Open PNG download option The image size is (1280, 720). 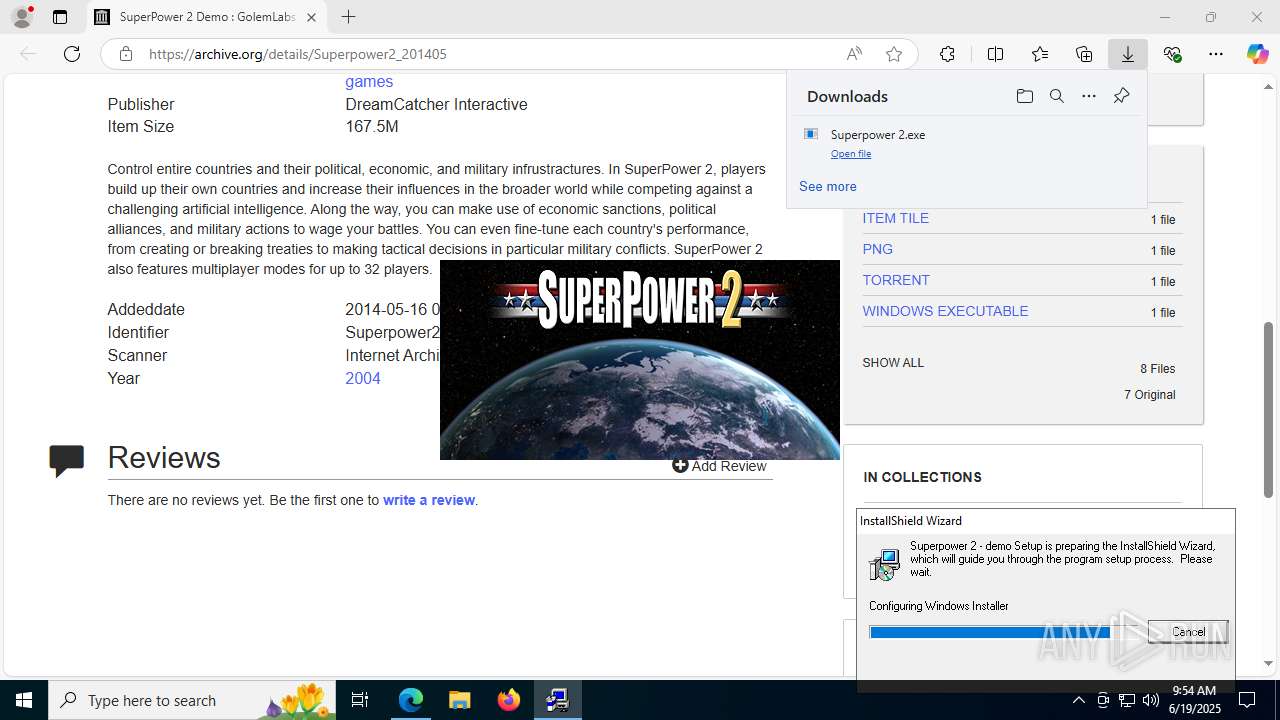click(878, 249)
